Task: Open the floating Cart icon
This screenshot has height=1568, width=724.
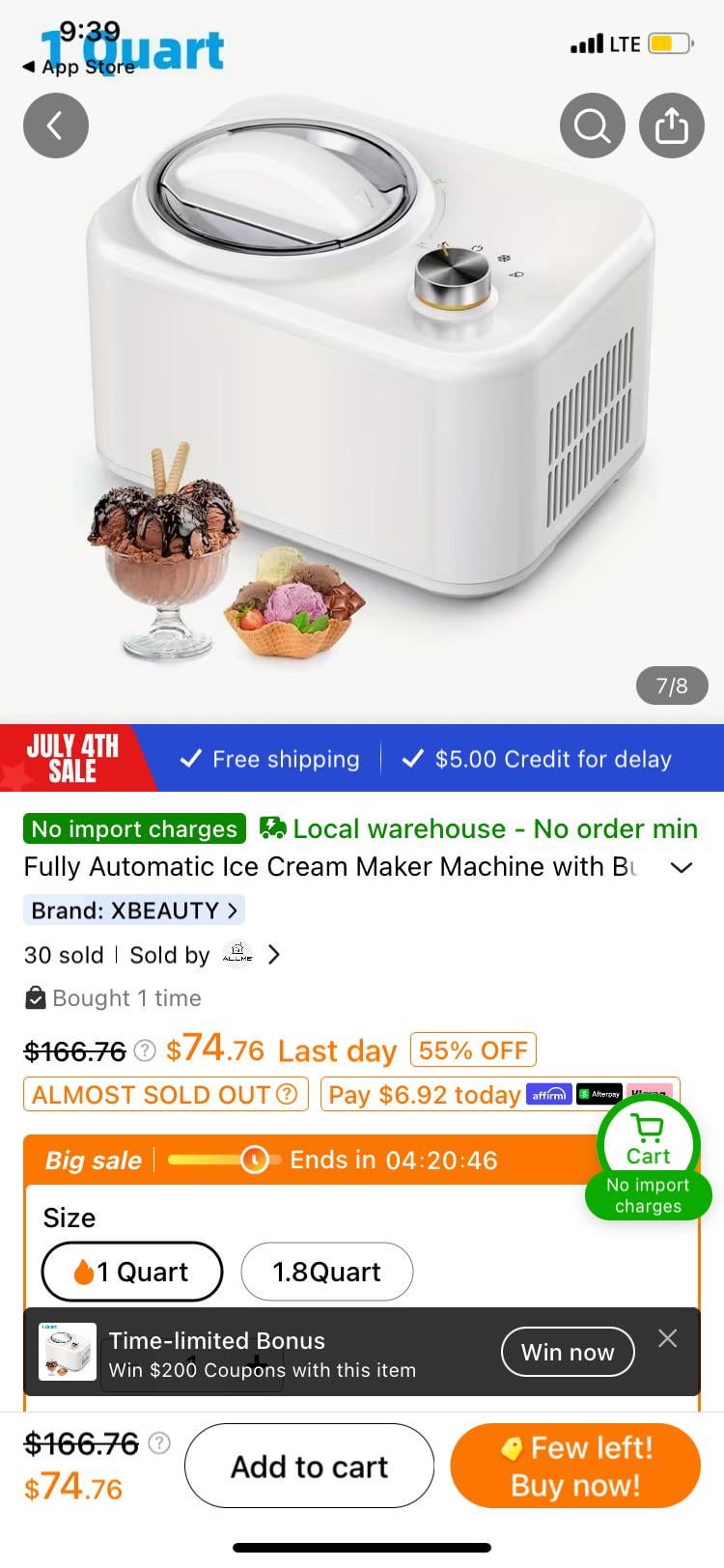Action: (x=648, y=1141)
